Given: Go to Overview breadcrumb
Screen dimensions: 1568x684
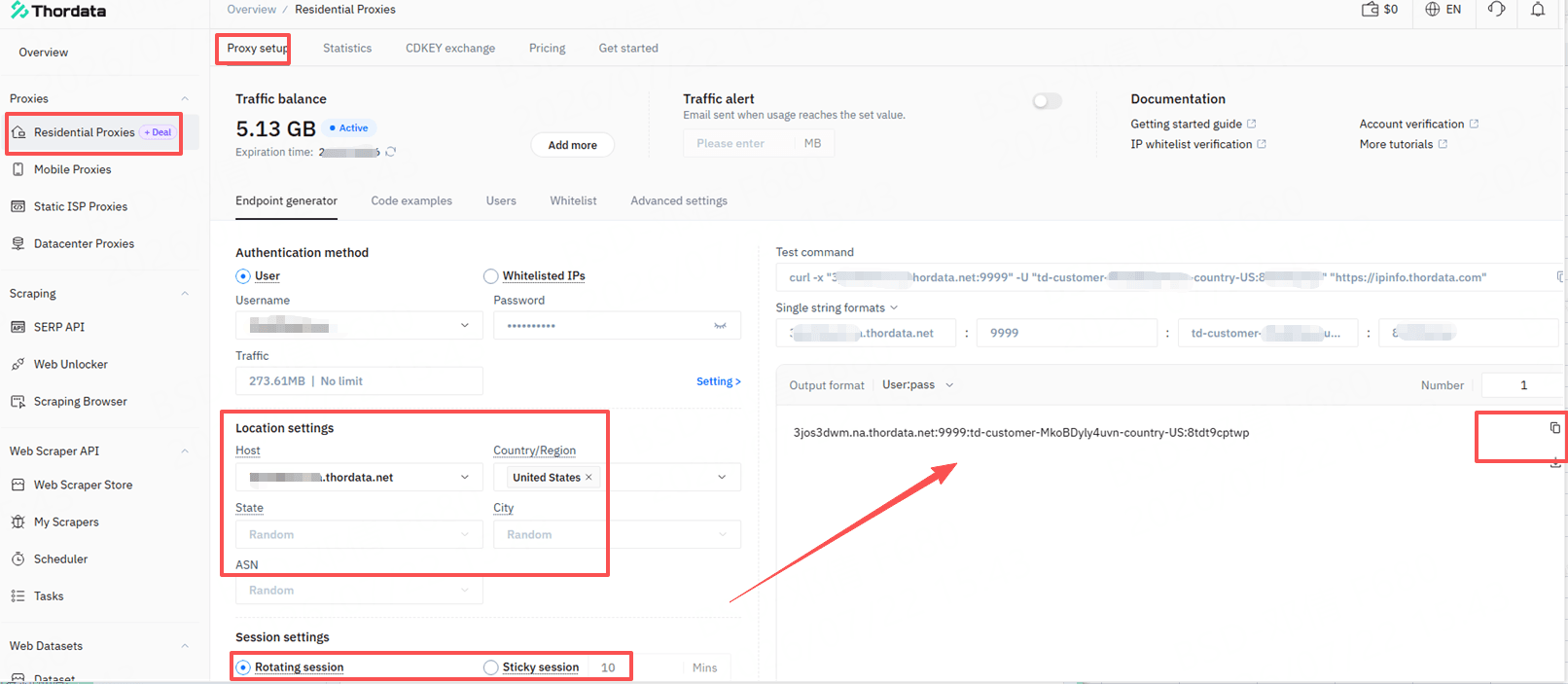Looking at the screenshot, I should click(x=251, y=9).
